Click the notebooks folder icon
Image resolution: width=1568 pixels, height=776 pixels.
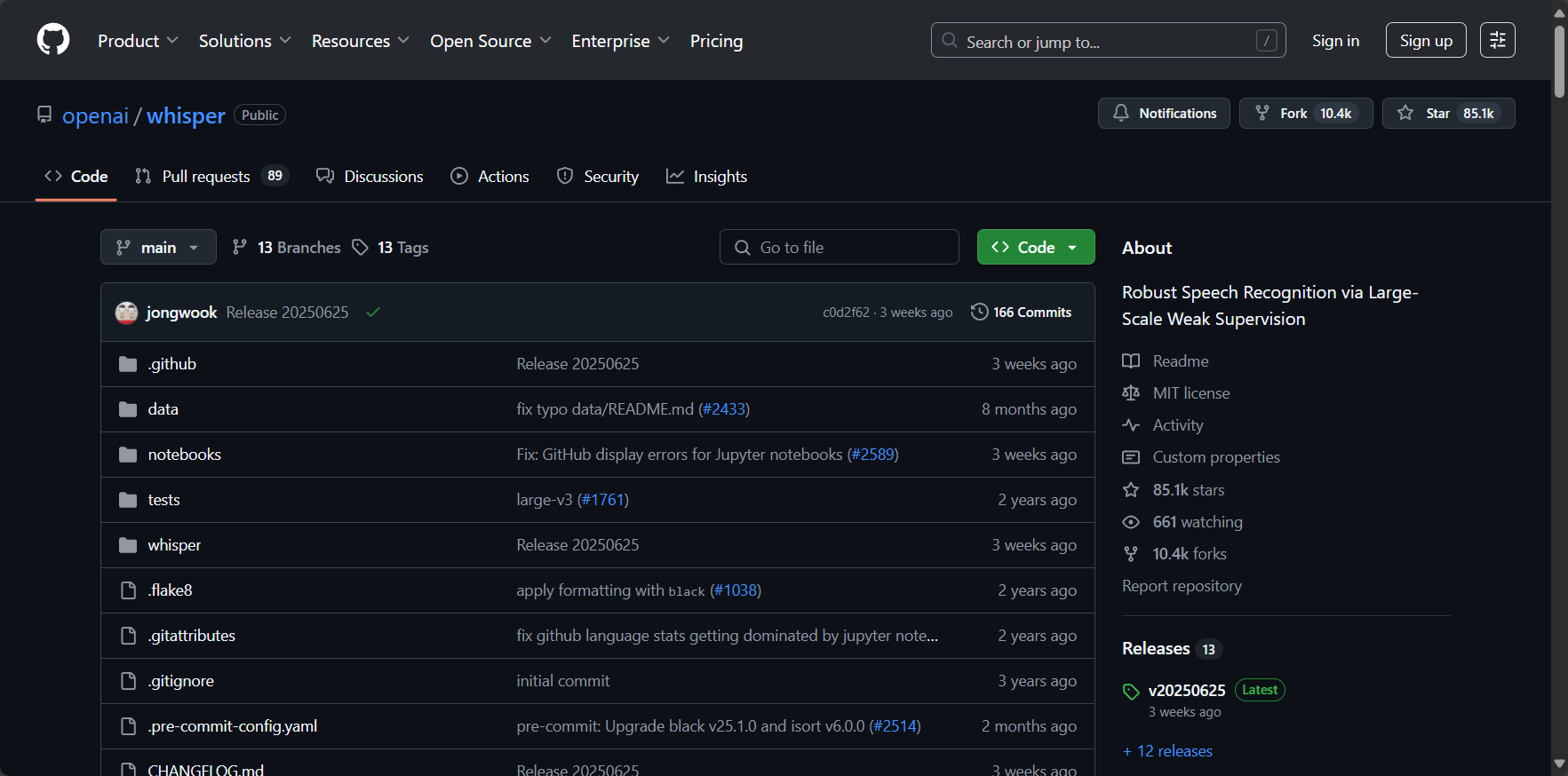coord(128,455)
